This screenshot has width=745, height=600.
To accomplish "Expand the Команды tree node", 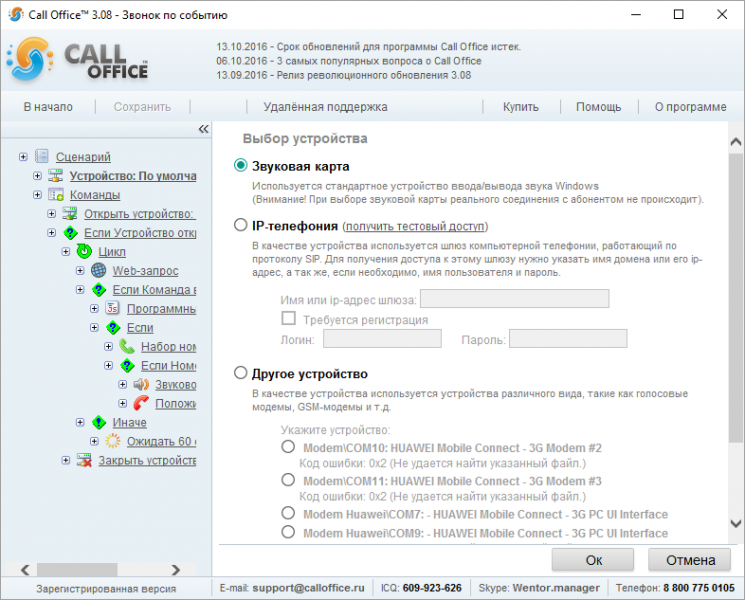I will (x=38, y=194).
